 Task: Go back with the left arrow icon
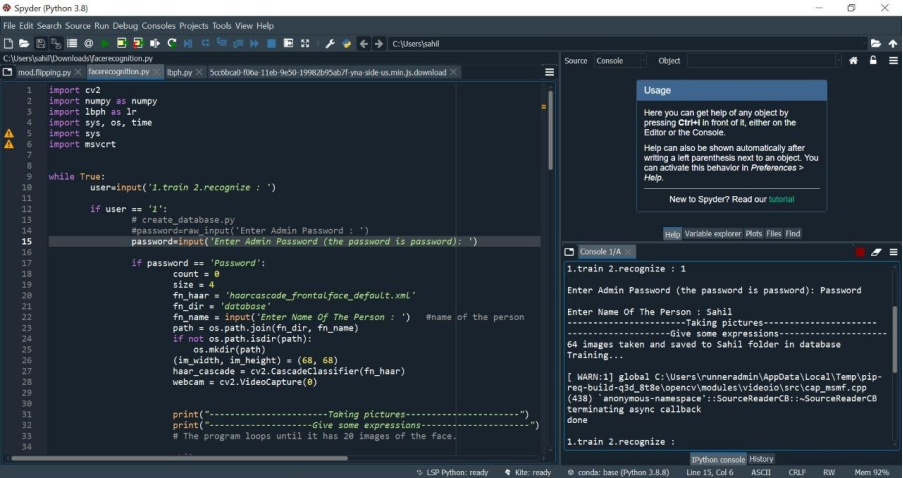tap(363, 43)
